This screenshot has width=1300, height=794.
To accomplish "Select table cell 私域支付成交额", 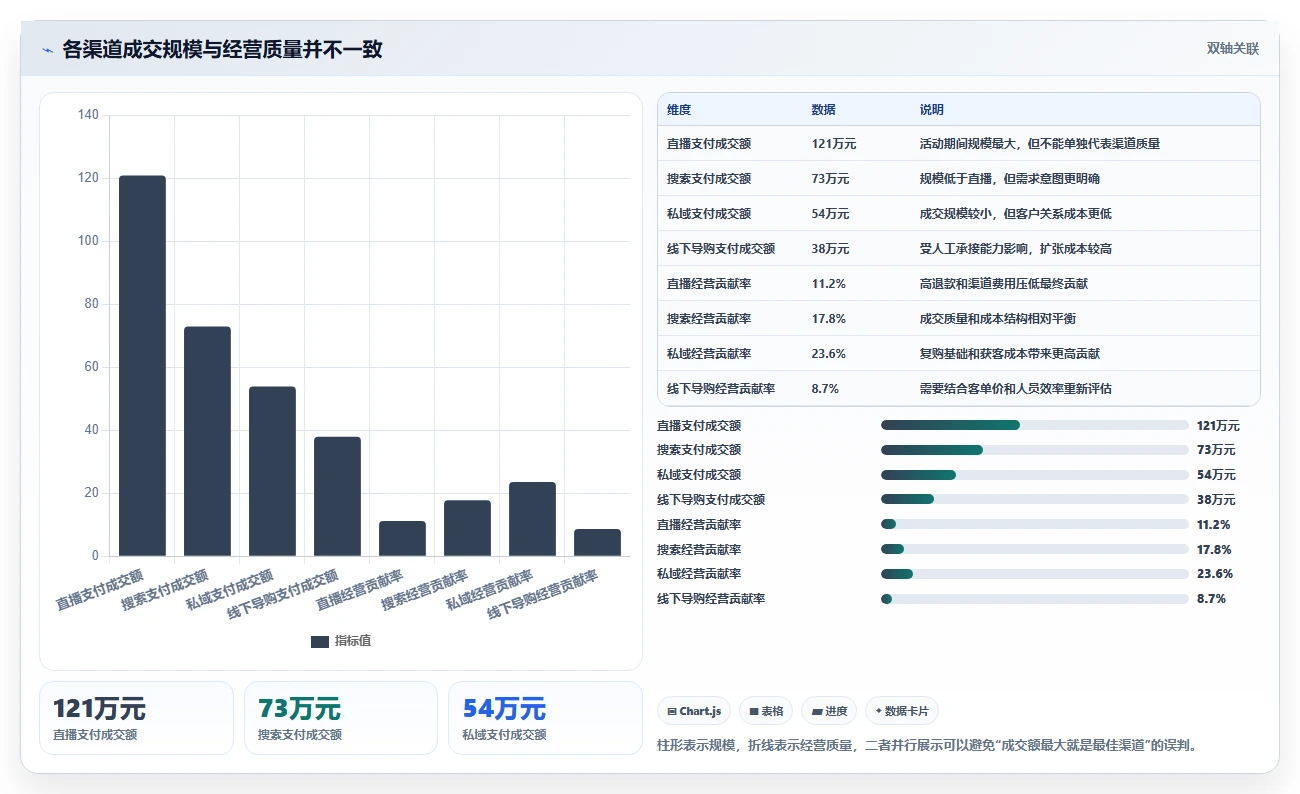I will (709, 214).
